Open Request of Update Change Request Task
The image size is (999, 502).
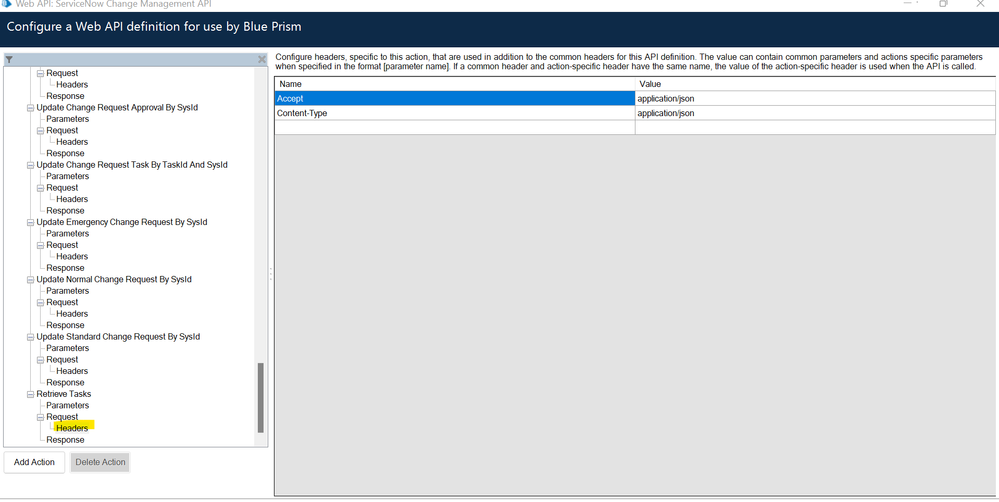tap(62, 188)
